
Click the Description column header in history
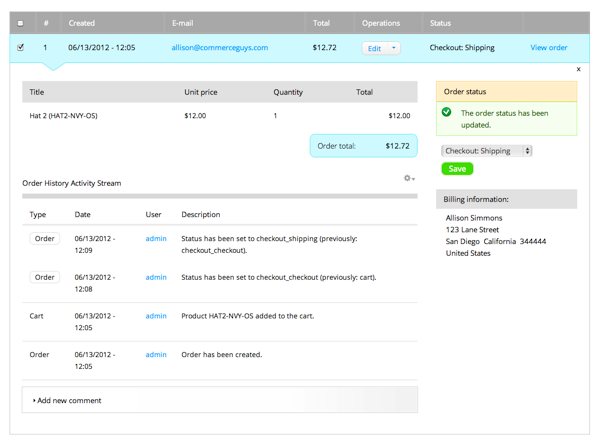pyautogui.click(x=201, y=214)
